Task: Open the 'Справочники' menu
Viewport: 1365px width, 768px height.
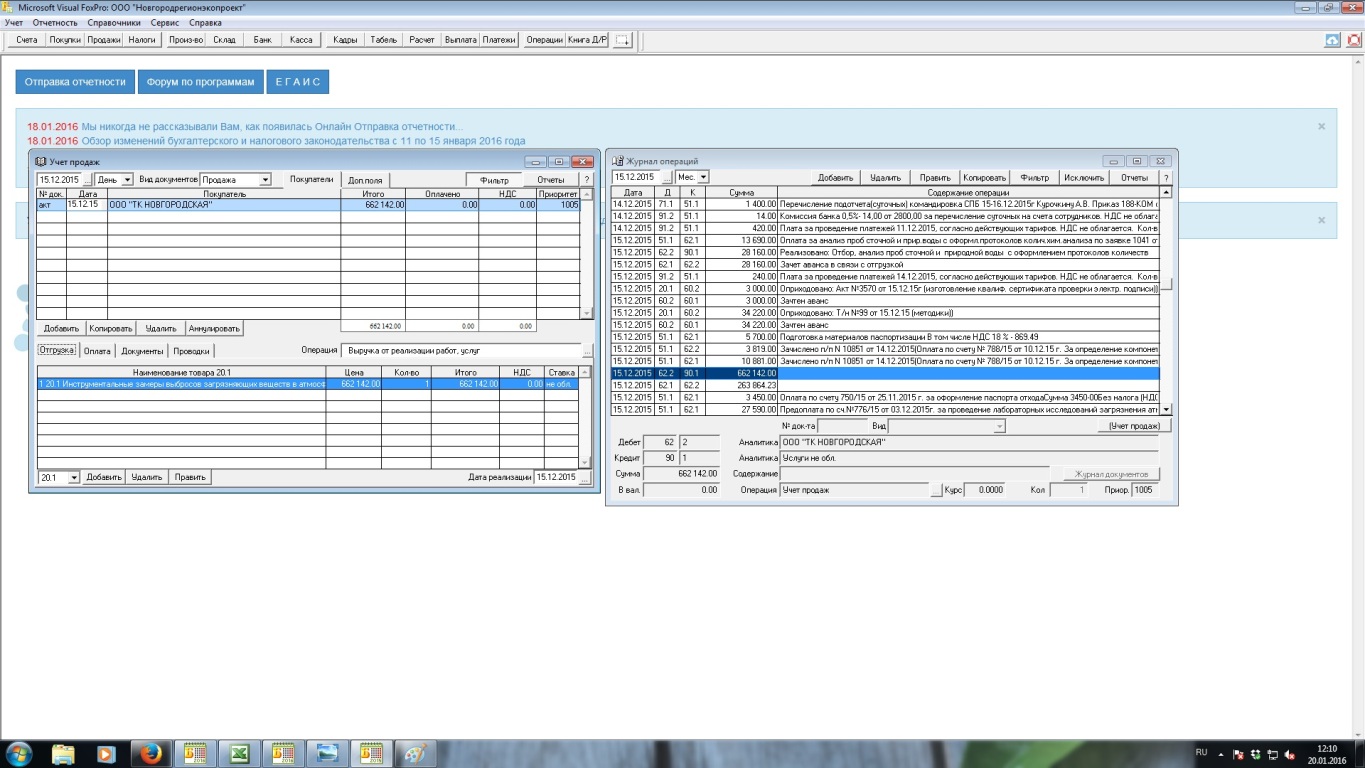Action: (x=113, y=22)
